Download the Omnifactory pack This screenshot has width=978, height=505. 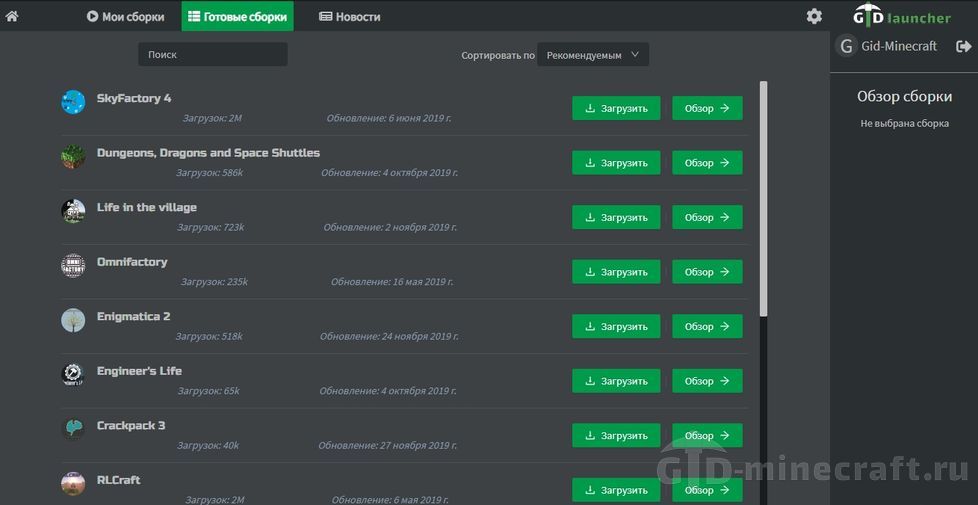tap(616, 272)
